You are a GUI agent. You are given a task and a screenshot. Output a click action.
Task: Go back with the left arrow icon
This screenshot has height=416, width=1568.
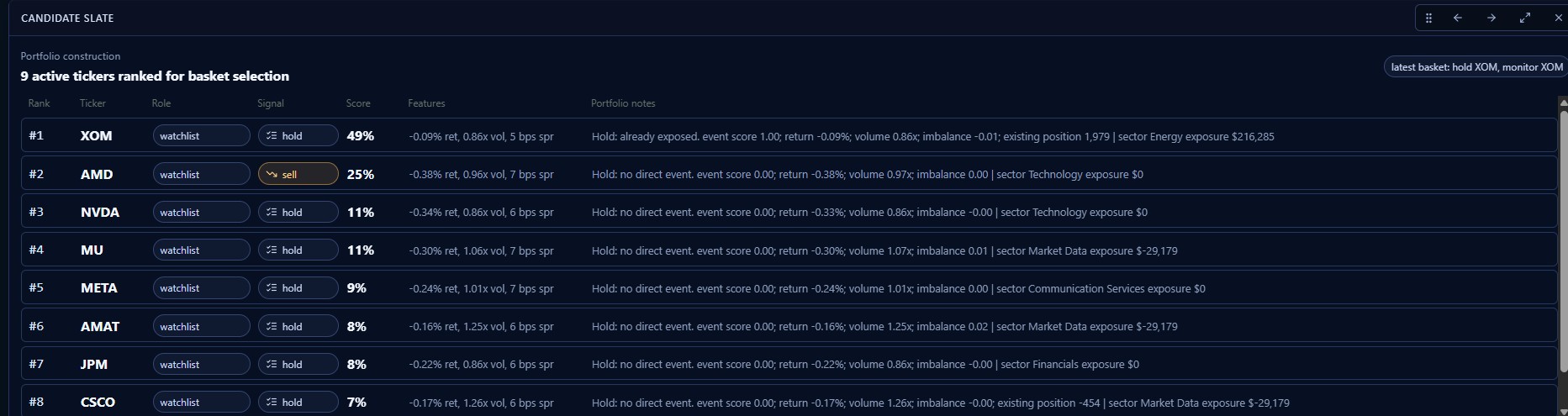click(1458, 18)
